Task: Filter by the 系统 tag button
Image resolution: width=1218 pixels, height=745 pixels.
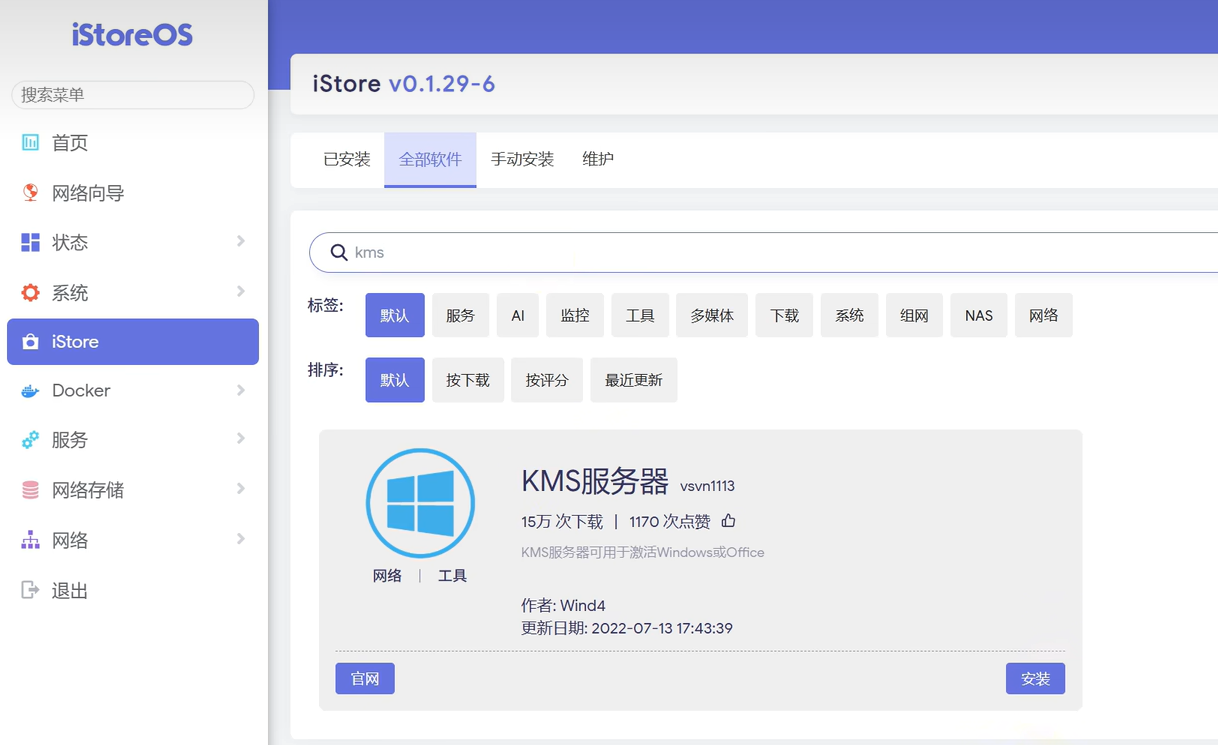Action: [849, 315]
